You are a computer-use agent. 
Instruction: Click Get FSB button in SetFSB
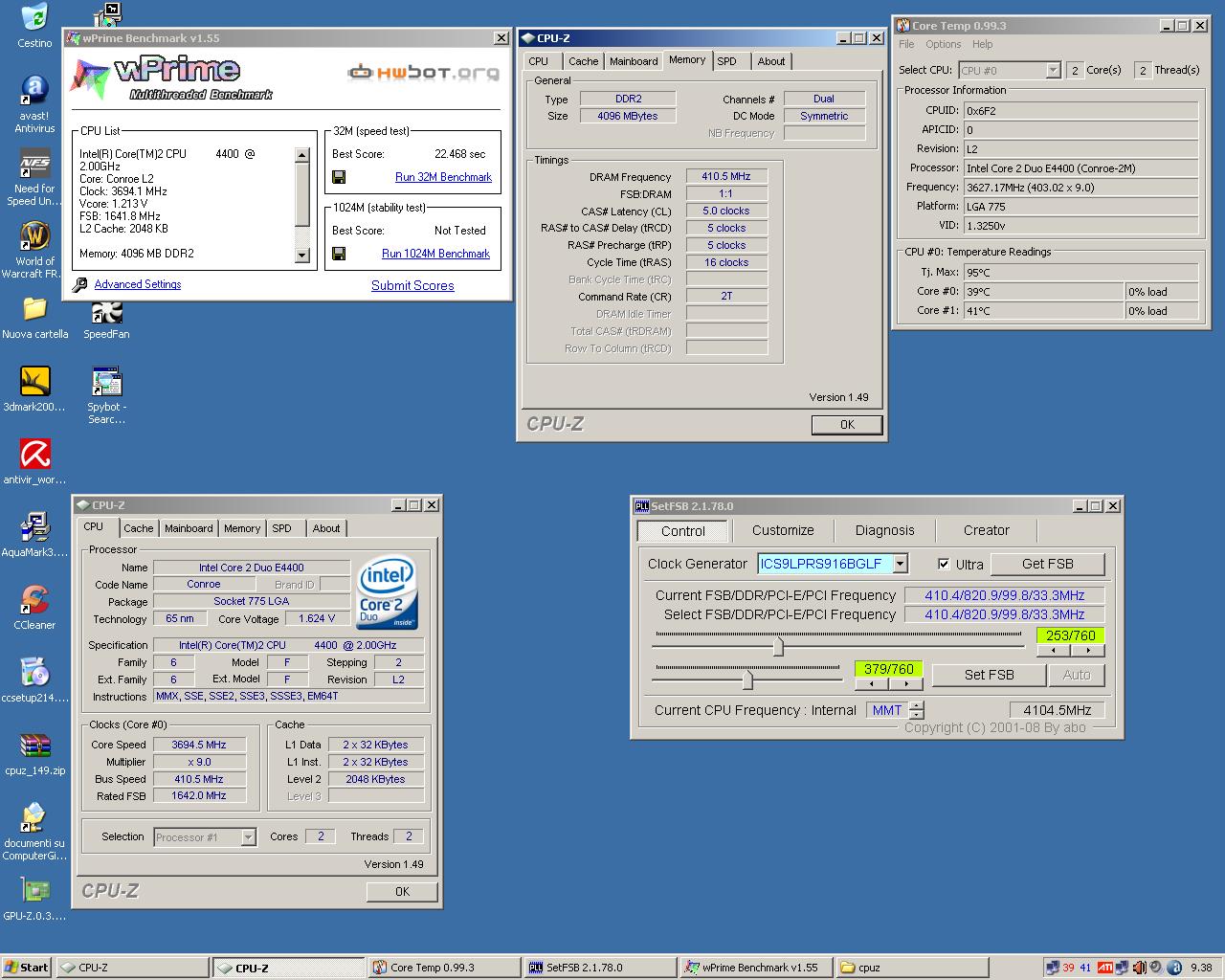[x=1048, y=564]
